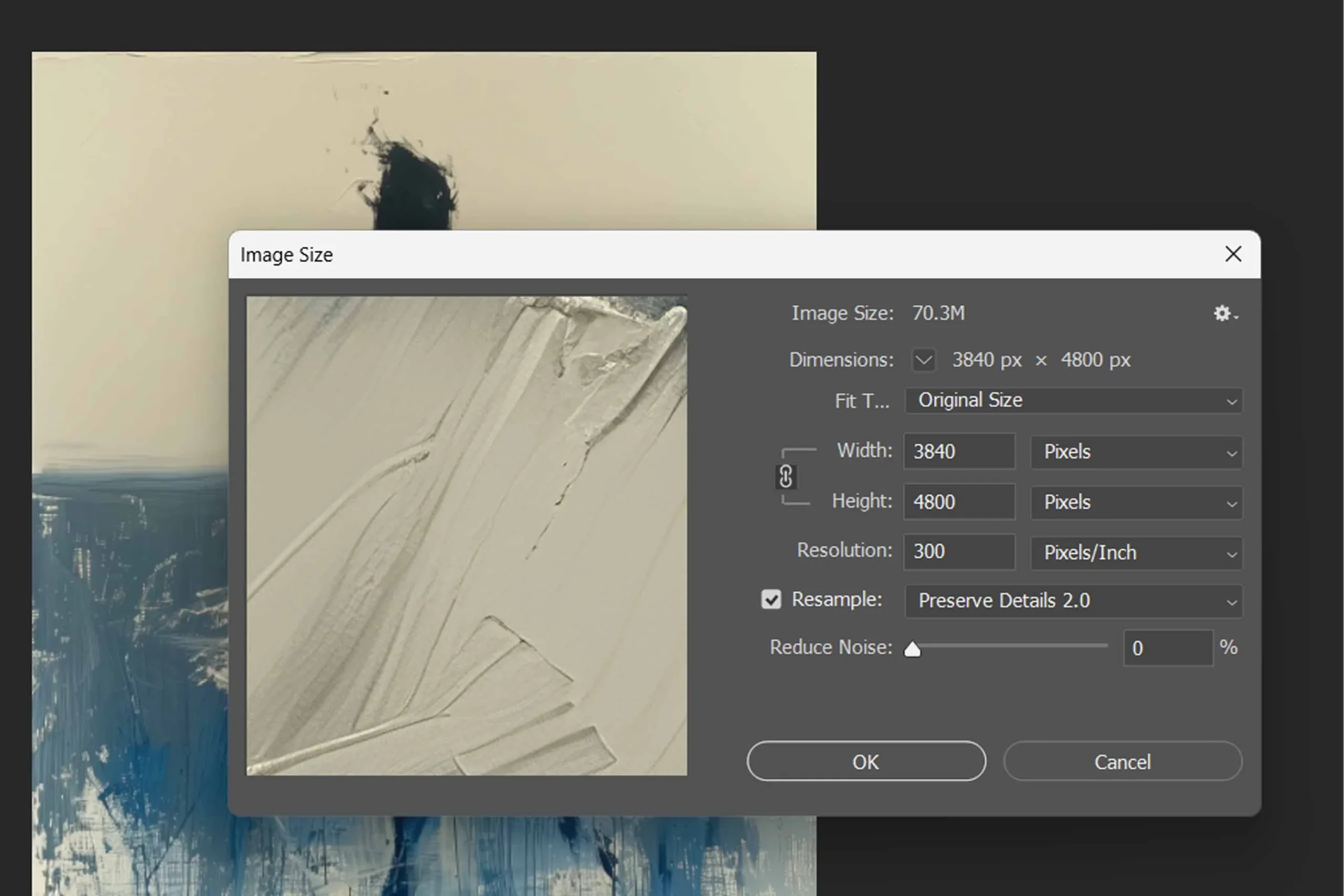Check the Resample preserve details checkbox
Viewport: 1344px width, 896px height.
coord(770,600)
